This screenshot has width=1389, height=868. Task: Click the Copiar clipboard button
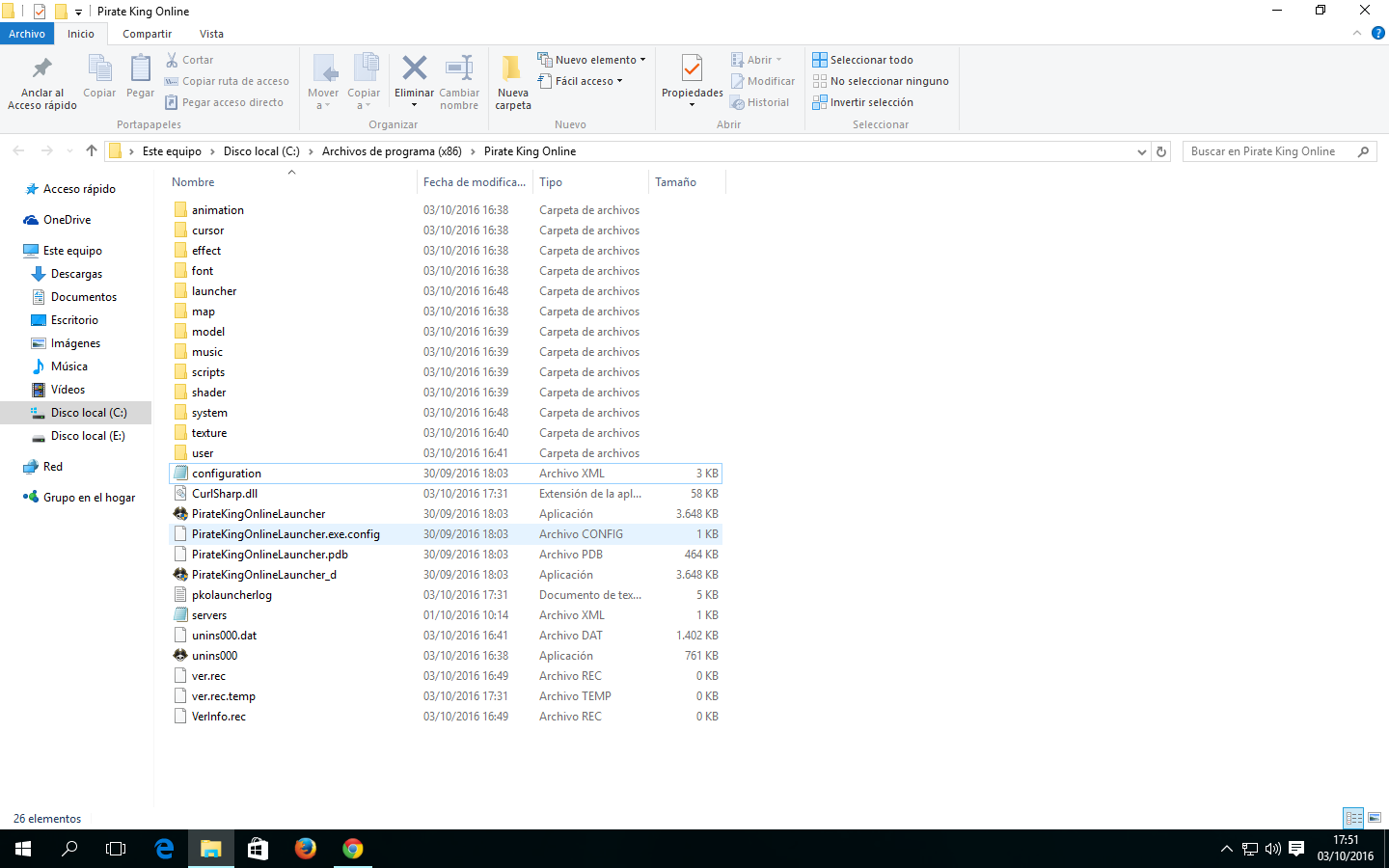coord(99,77)
